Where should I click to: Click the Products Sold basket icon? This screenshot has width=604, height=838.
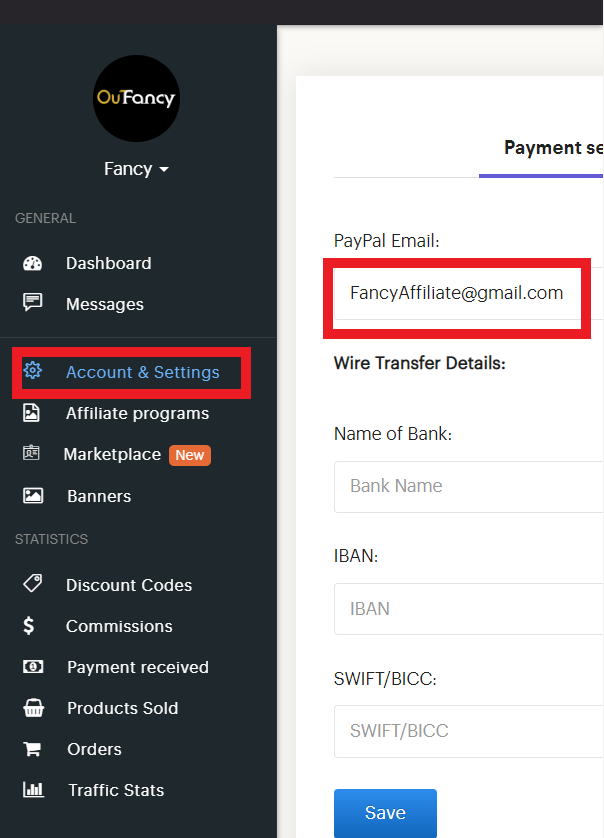[x=32, y=708]
